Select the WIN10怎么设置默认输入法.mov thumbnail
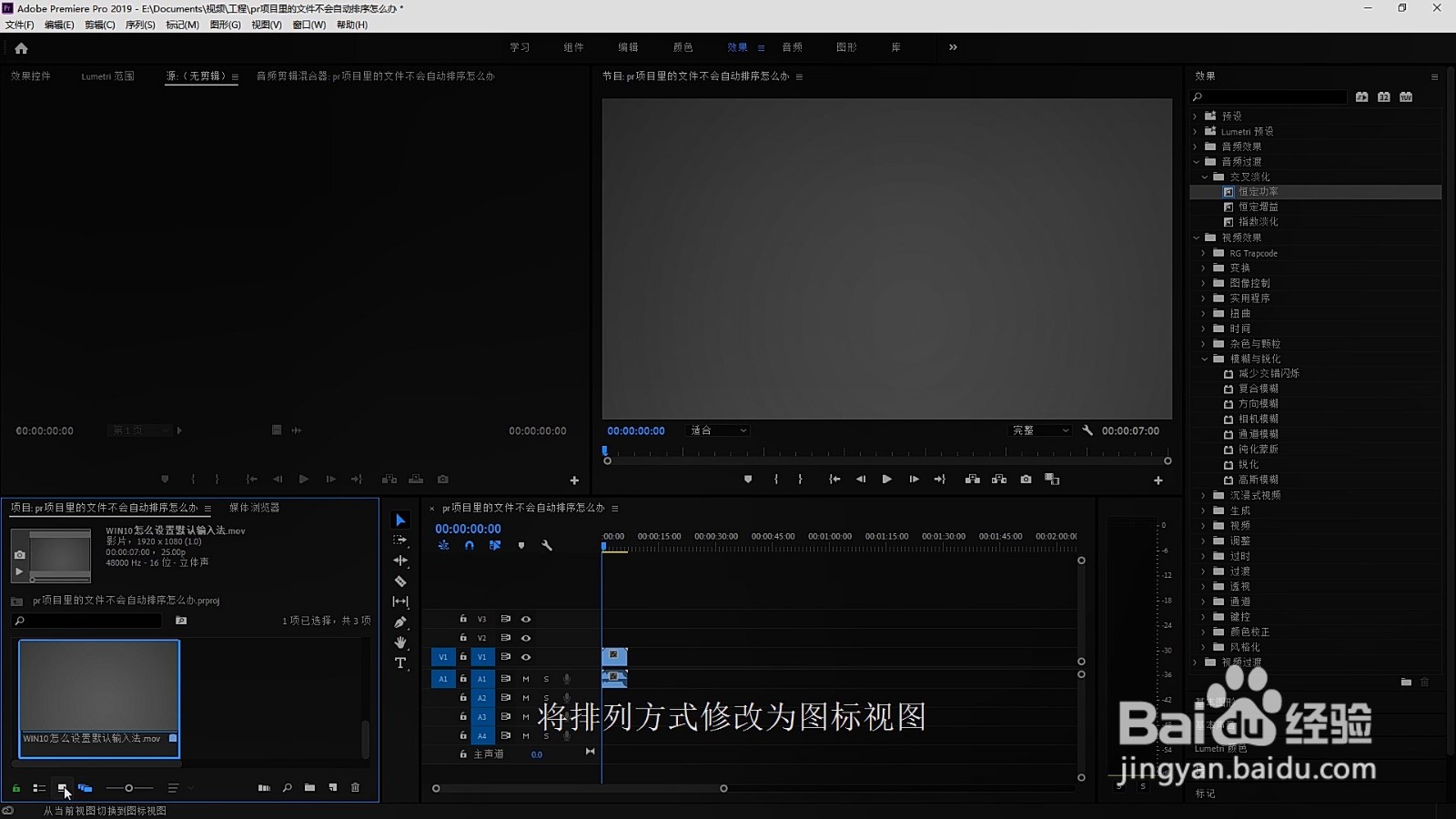1456x819 pixels. (99, 699)
